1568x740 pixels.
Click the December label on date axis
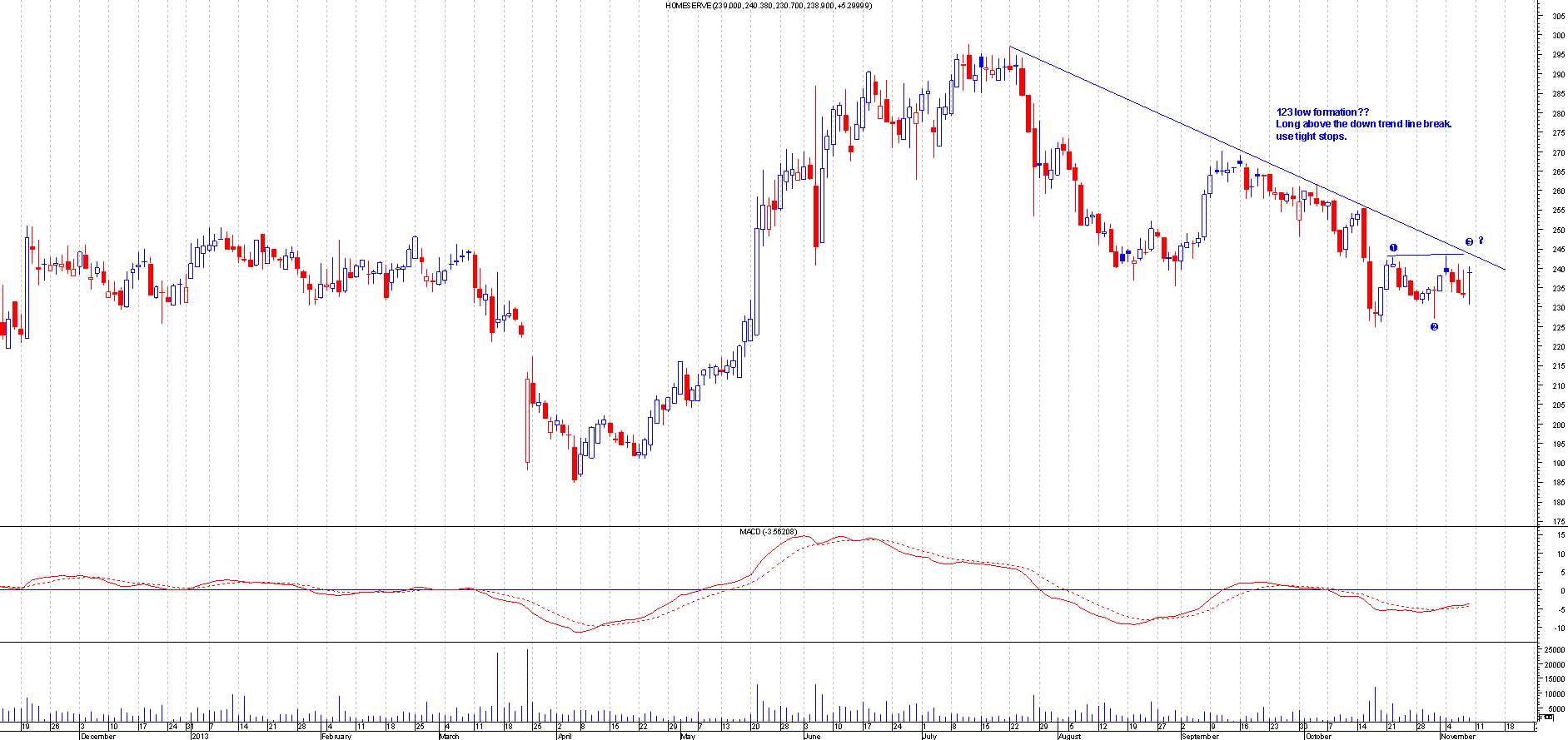[x=98, y=736]
